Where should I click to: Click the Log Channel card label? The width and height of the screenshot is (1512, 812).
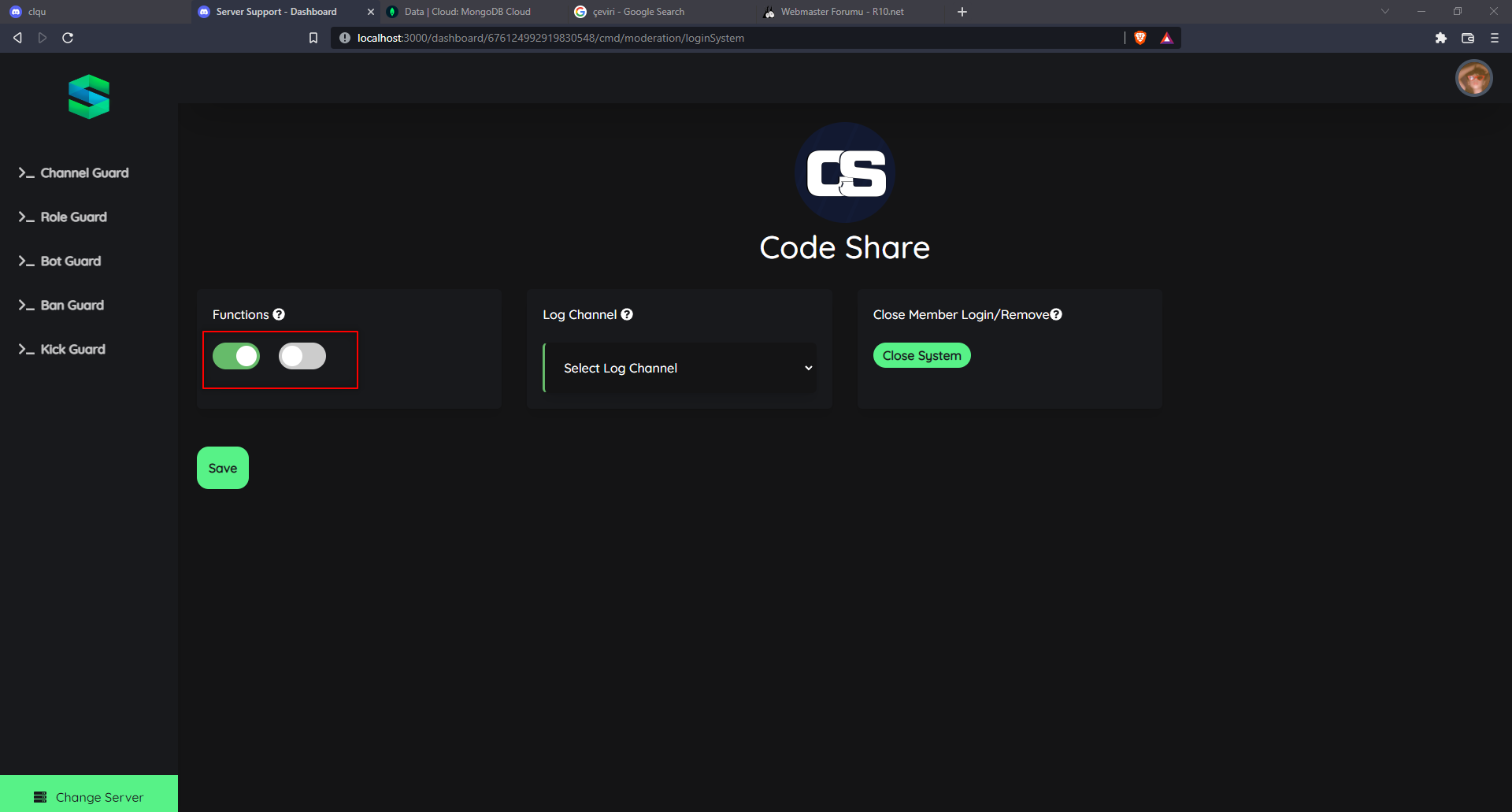580,314
